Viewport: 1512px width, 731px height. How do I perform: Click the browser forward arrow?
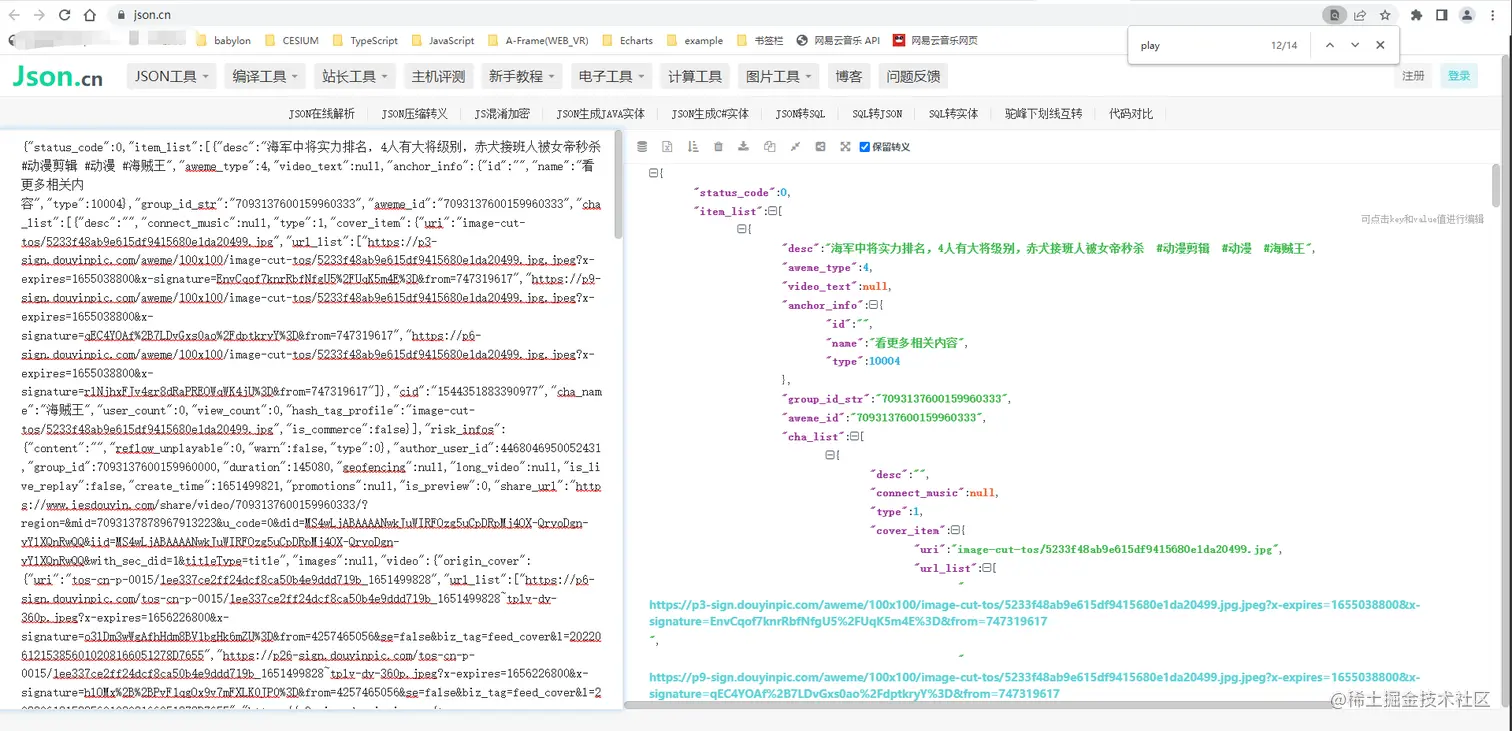40,15
